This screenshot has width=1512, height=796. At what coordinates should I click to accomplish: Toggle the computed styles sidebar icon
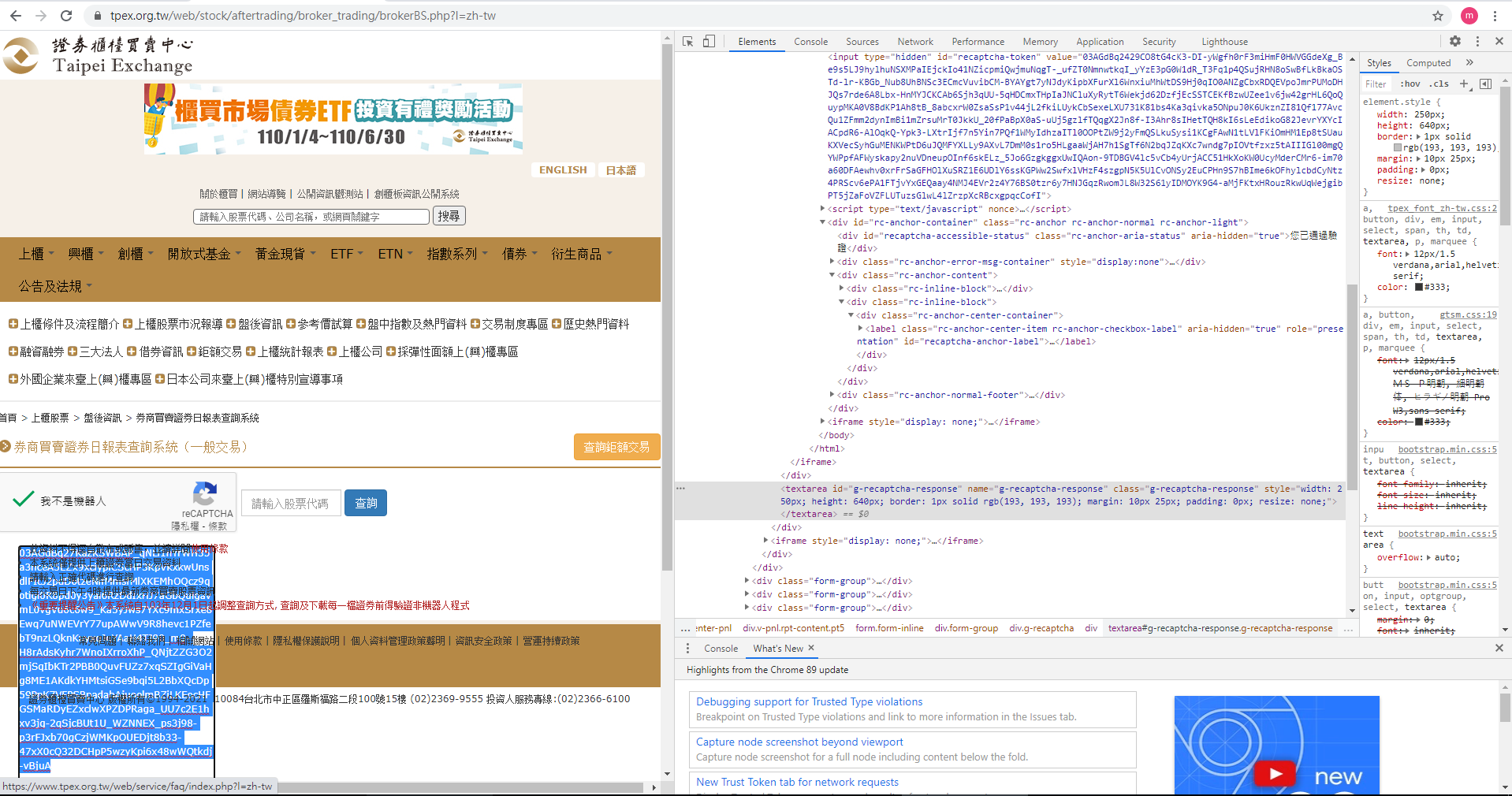(1486, 84)
